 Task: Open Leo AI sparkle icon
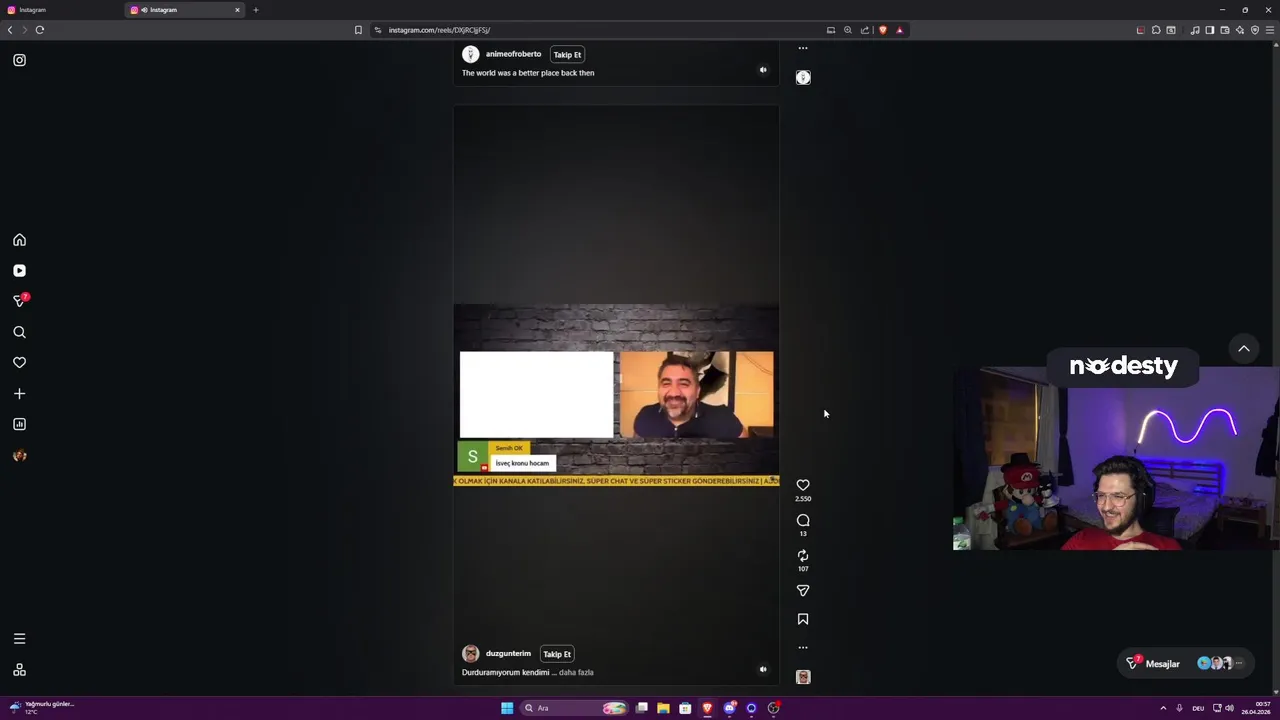[x=1240, y=30]
